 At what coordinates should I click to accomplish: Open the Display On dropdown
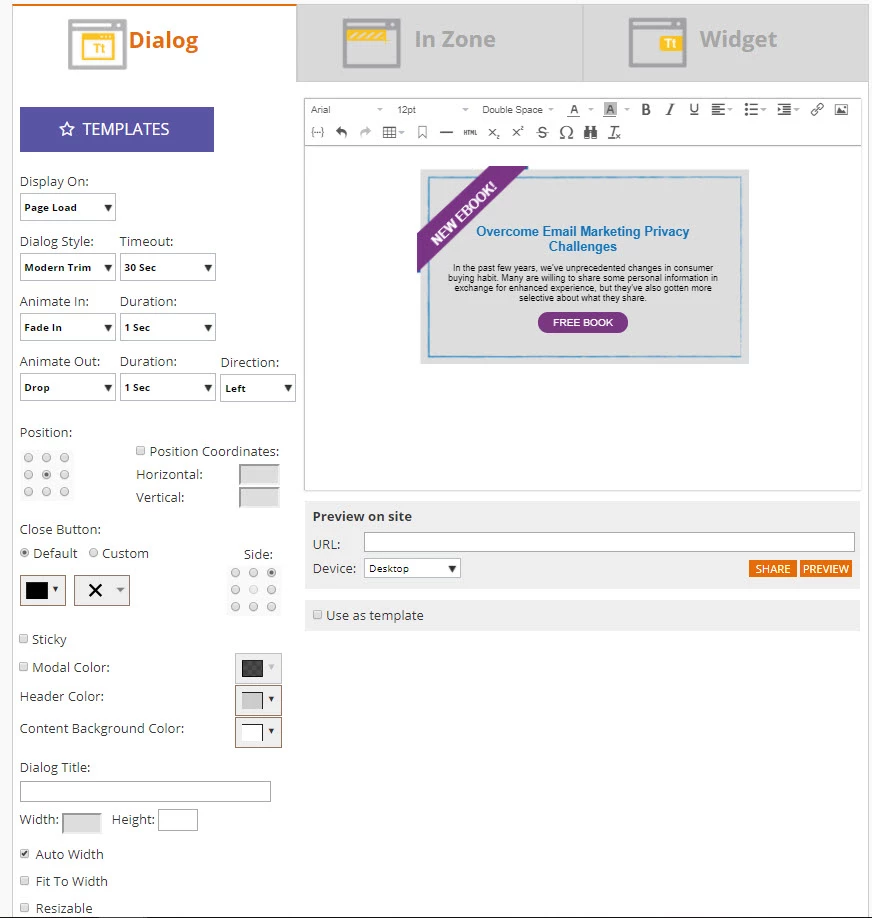coord(68,207)
